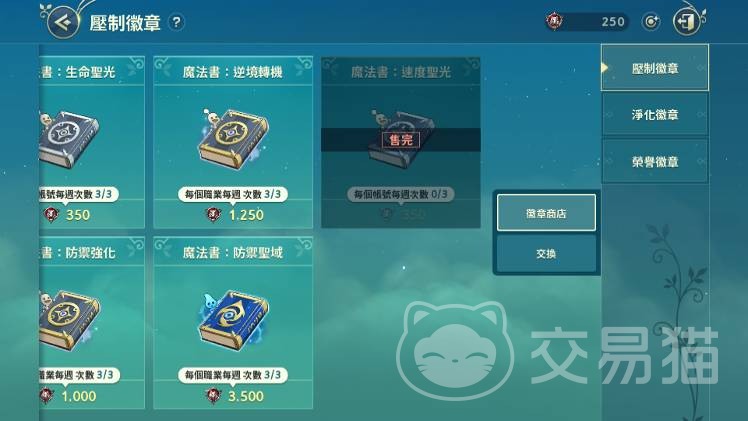This screenshot has height=421, width=748.
Task: Click the badge currency icon beside 250
Action: (554, 21)
